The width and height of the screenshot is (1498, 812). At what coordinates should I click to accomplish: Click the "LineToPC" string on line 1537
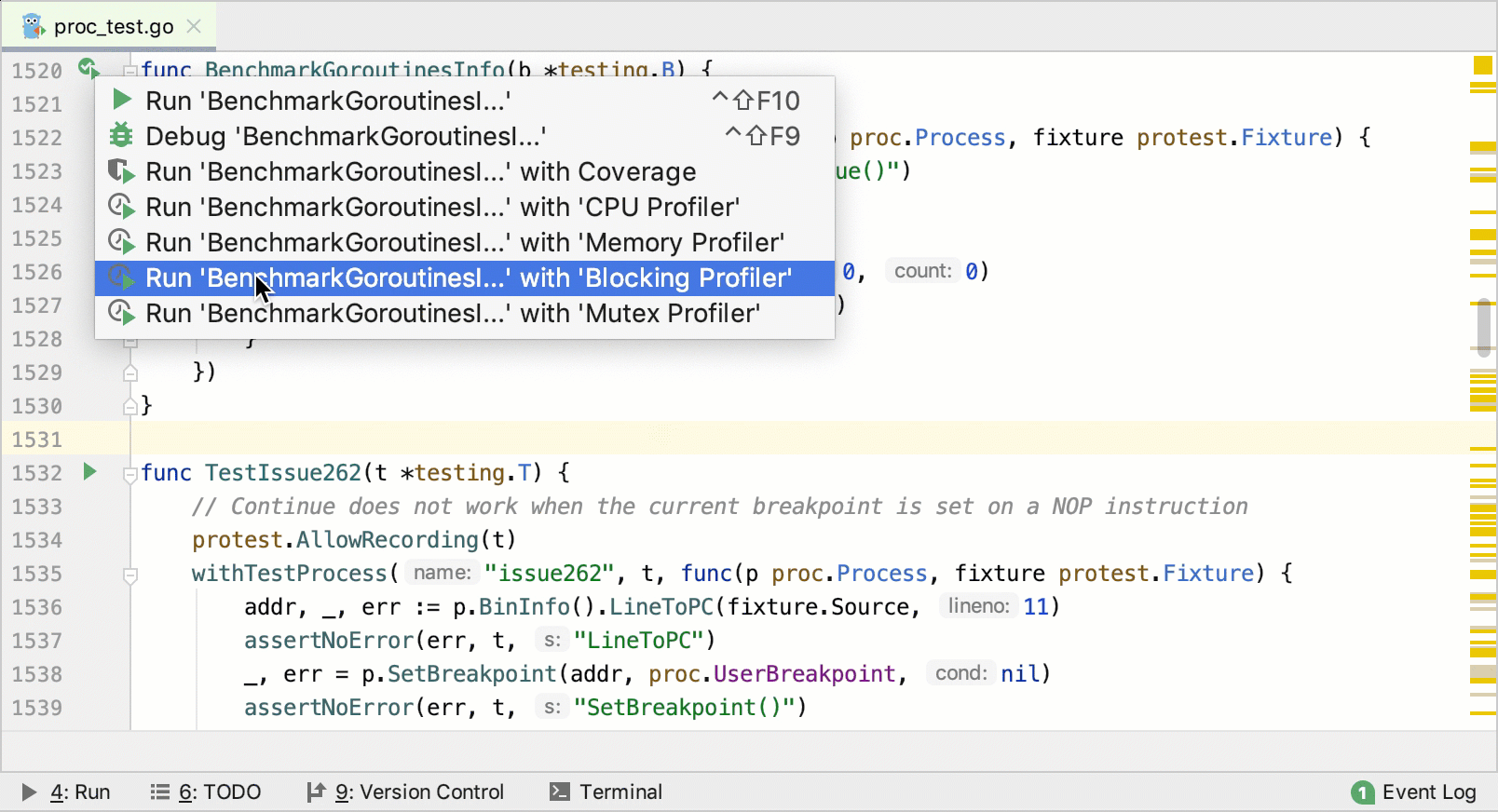pyautogui.click(x=639, y=640)
